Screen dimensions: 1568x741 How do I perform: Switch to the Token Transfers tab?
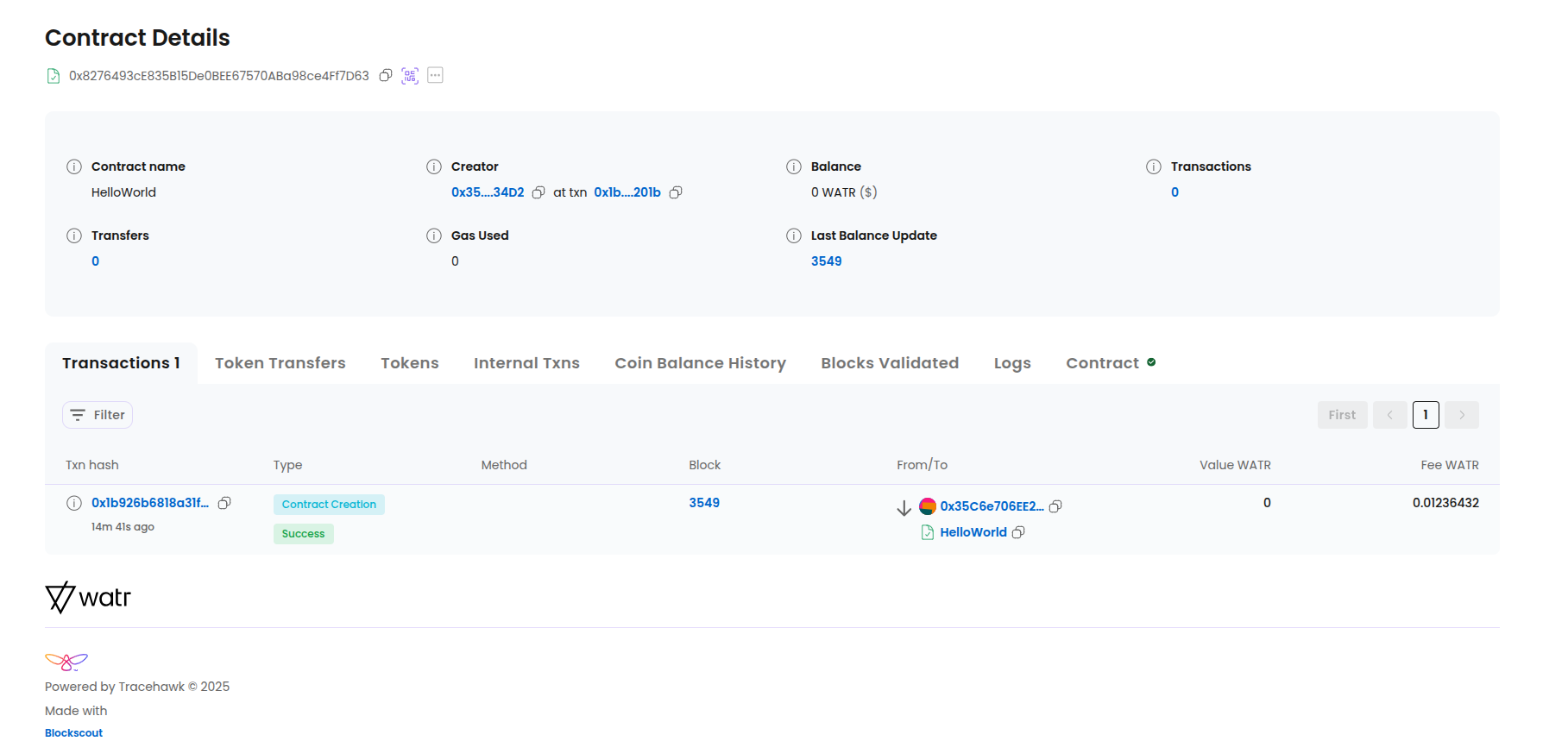point(280,363)
